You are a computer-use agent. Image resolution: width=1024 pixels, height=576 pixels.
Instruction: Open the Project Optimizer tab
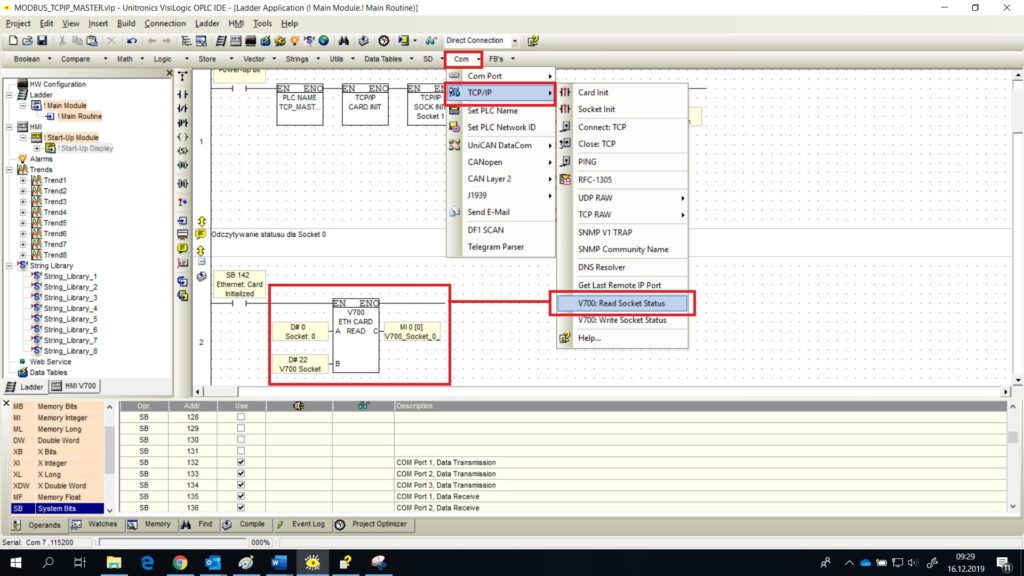(x=372, y=524)
